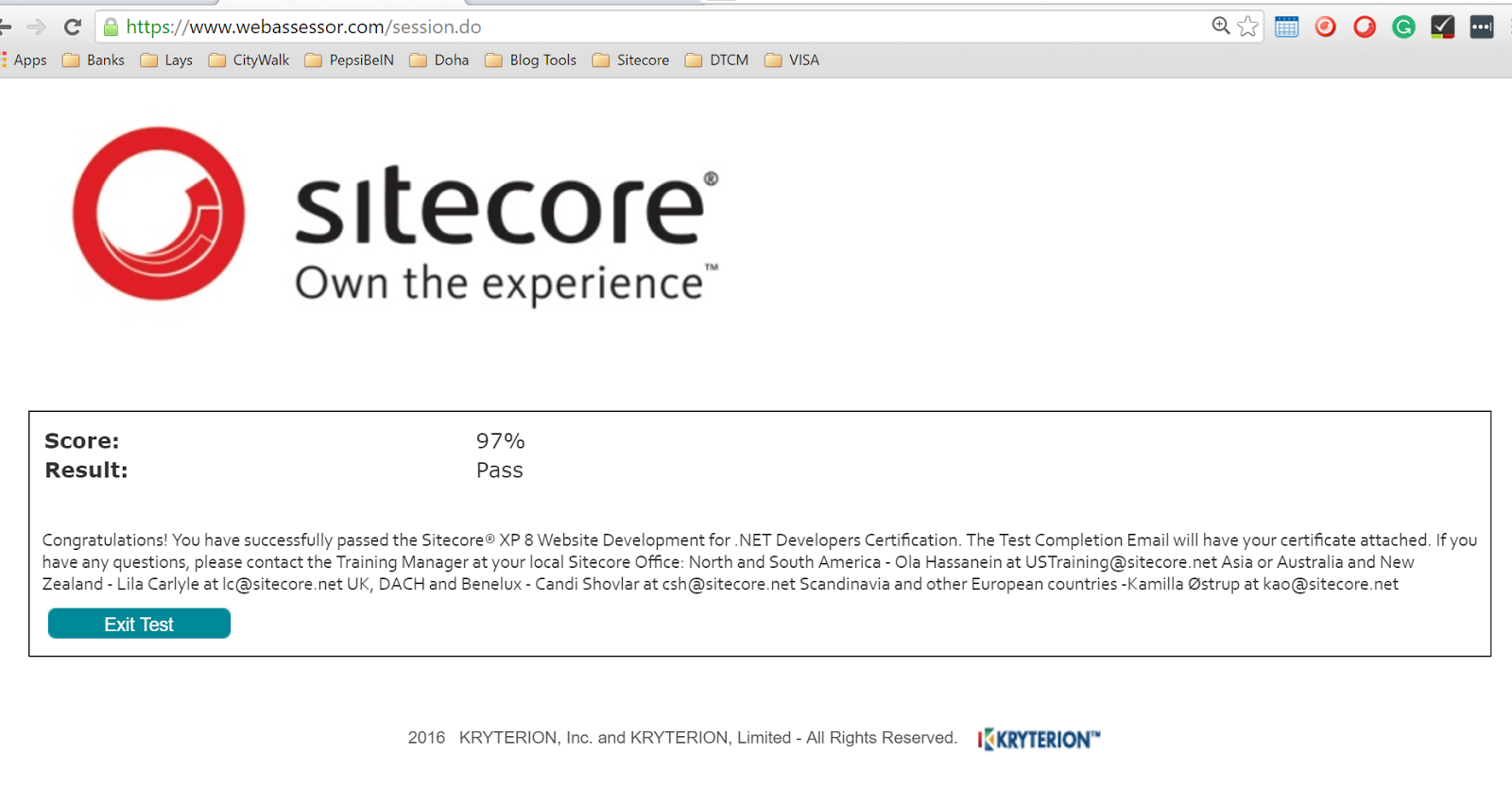
Task: Click the csh@sitecore.net email text
Action: tap(729, 584)
